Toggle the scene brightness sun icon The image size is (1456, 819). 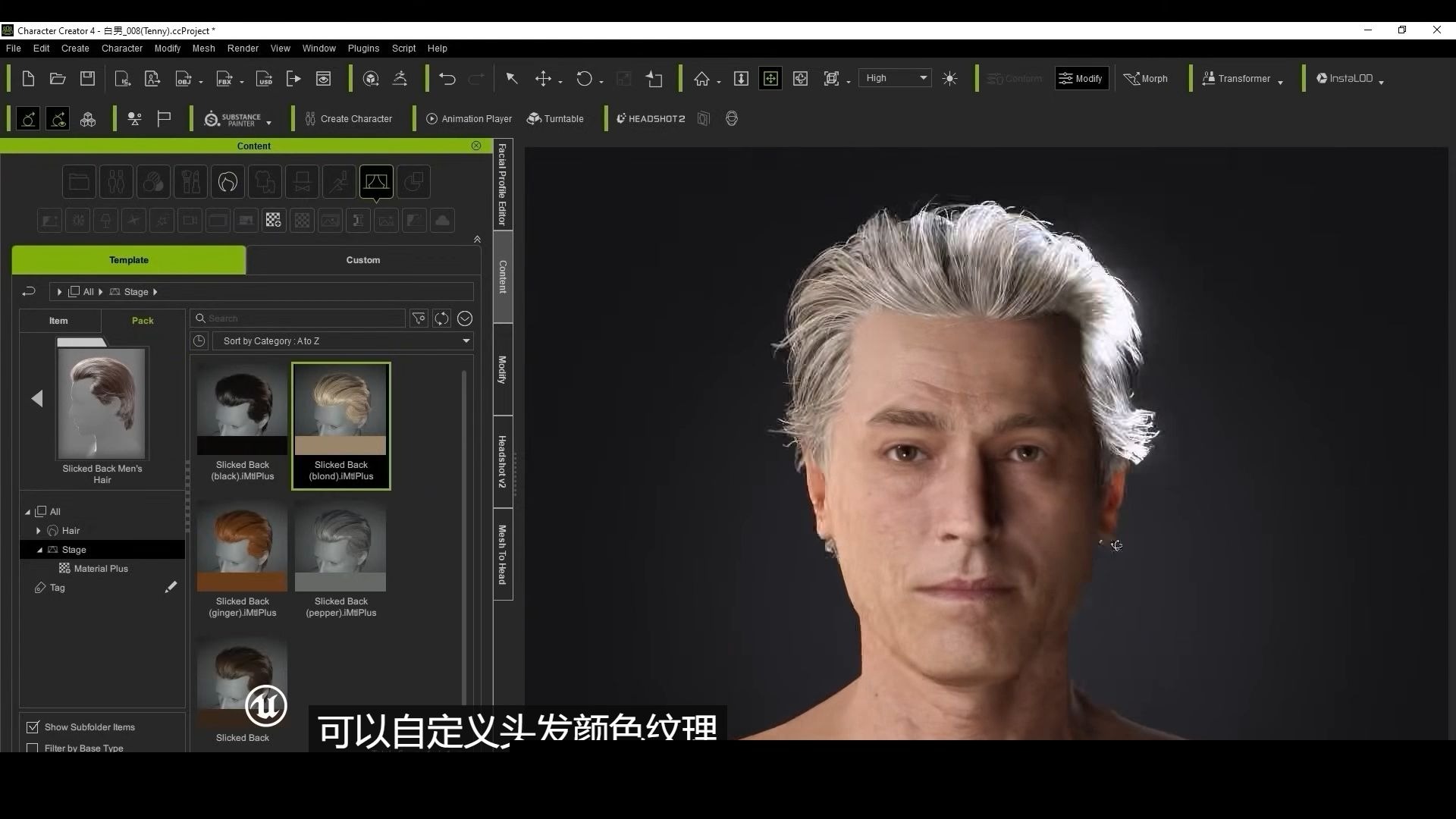[949, 78]
